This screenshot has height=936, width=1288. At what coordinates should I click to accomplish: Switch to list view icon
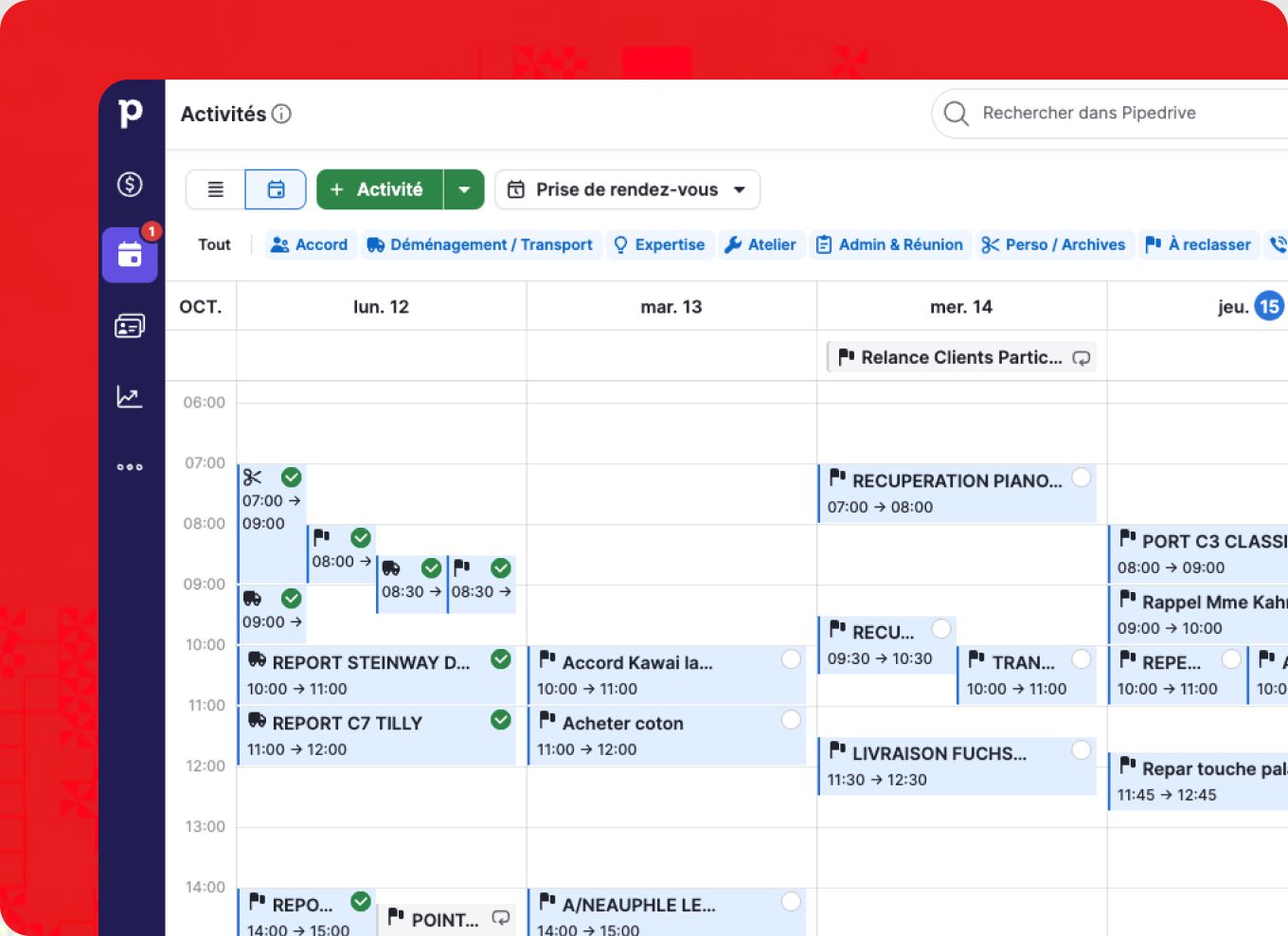216,189
